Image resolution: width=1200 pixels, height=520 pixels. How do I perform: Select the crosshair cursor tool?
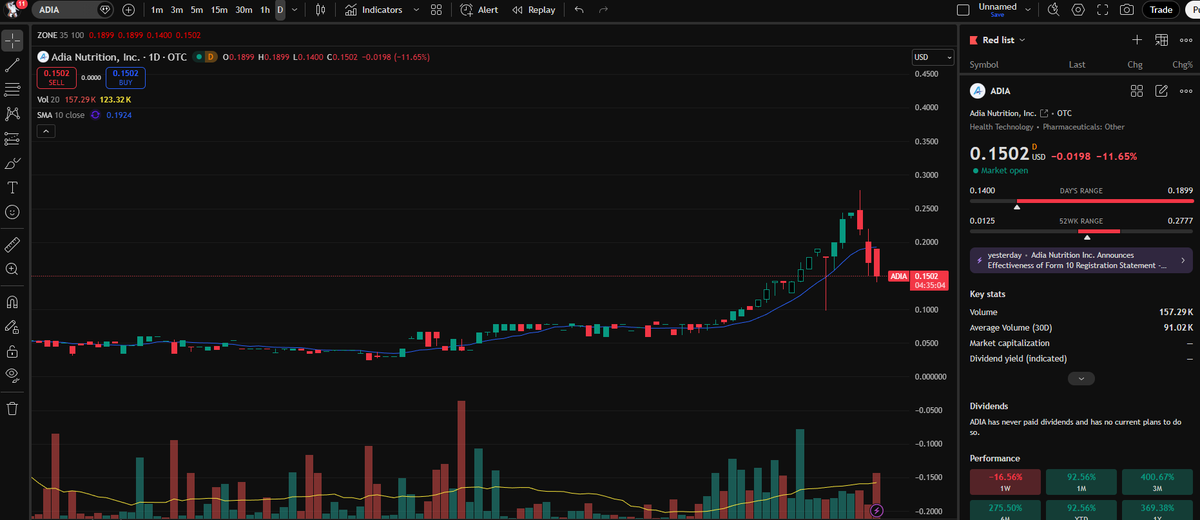pos(12,41)
